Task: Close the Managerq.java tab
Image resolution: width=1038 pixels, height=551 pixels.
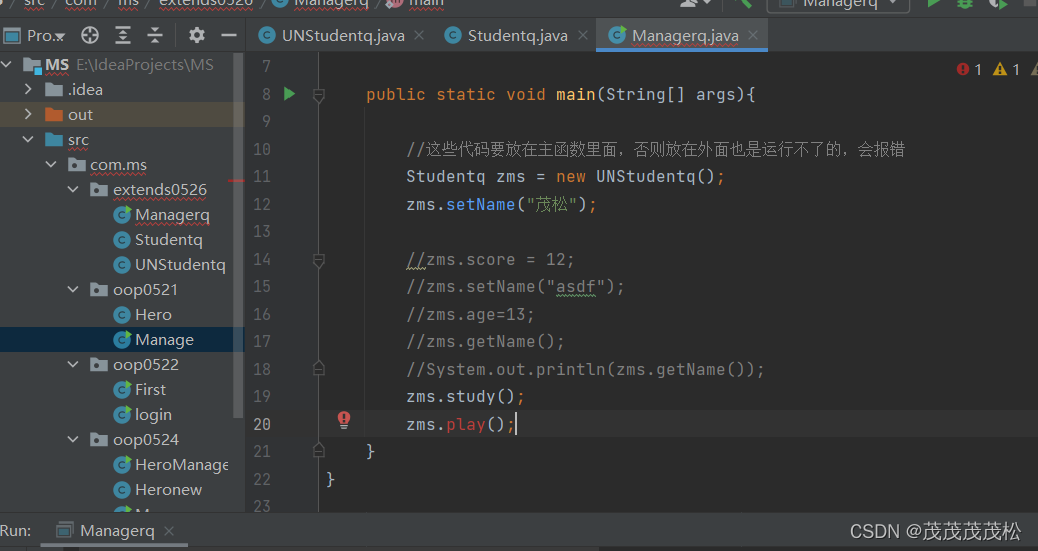Action: tap(753, 35)
